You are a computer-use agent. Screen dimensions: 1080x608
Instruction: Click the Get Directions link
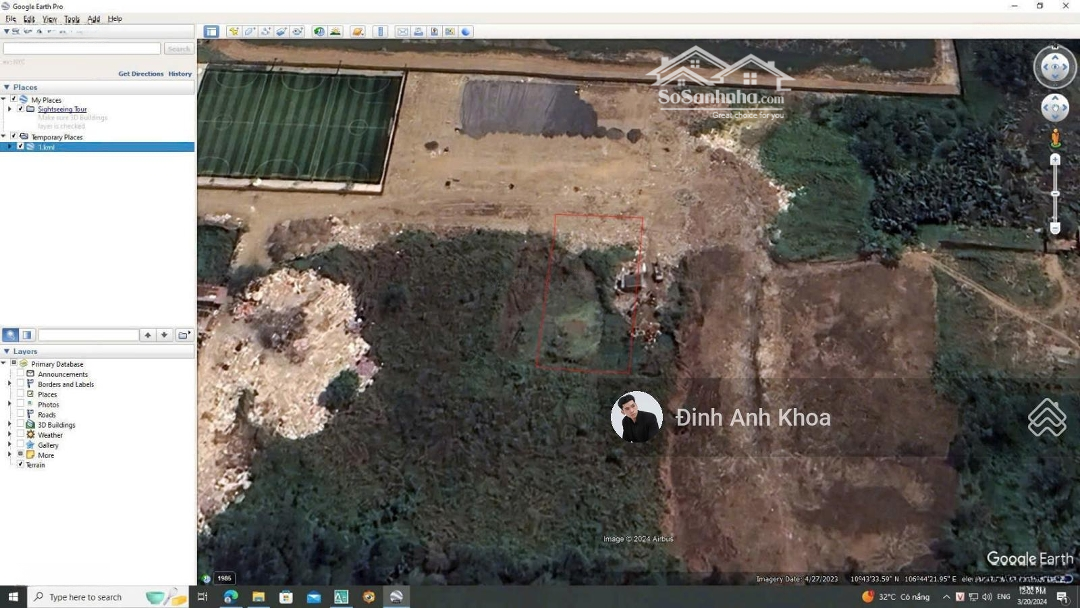pyautogui.click(x=140, y=74)
